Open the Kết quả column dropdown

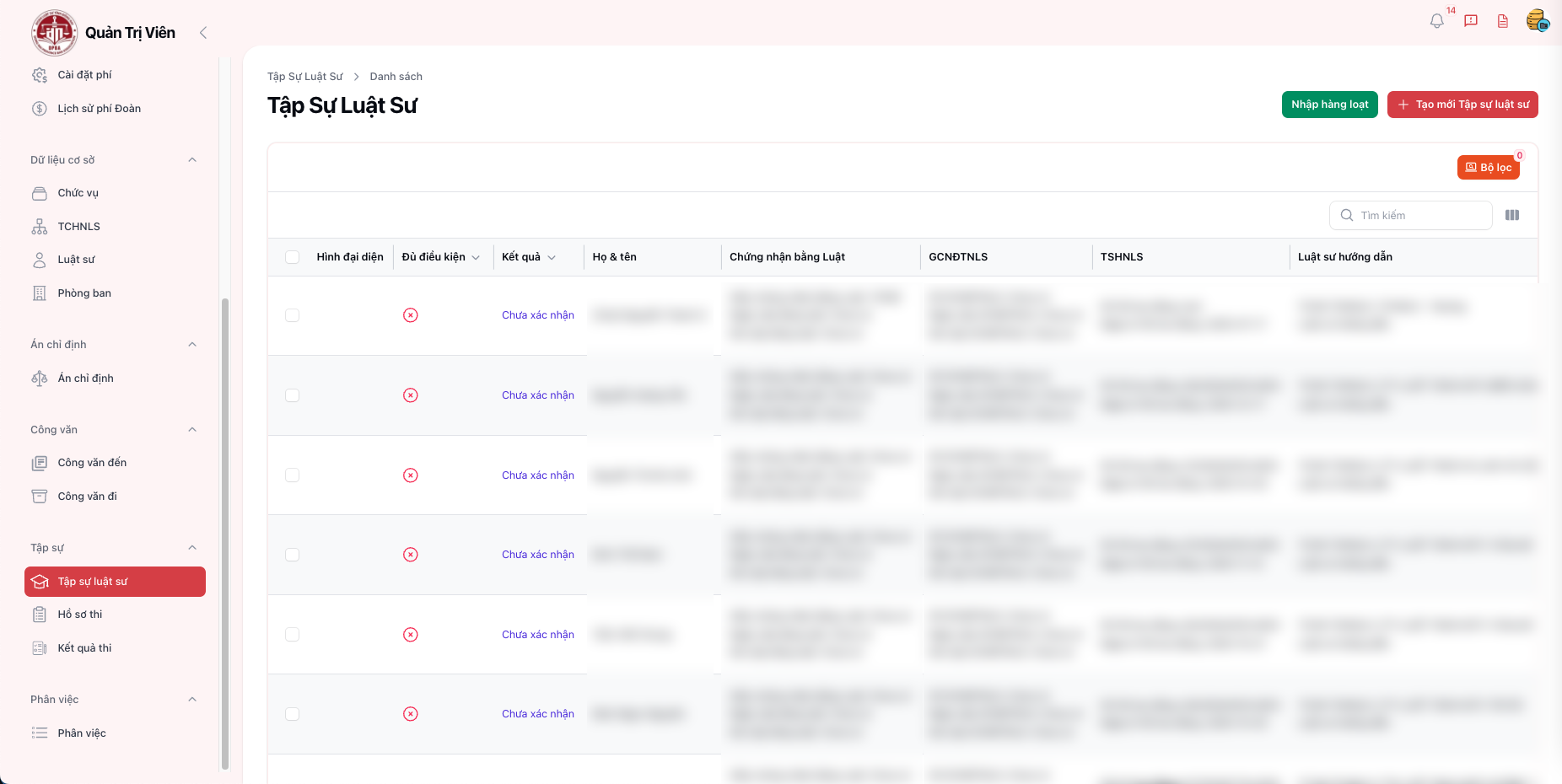pos(552,258)
